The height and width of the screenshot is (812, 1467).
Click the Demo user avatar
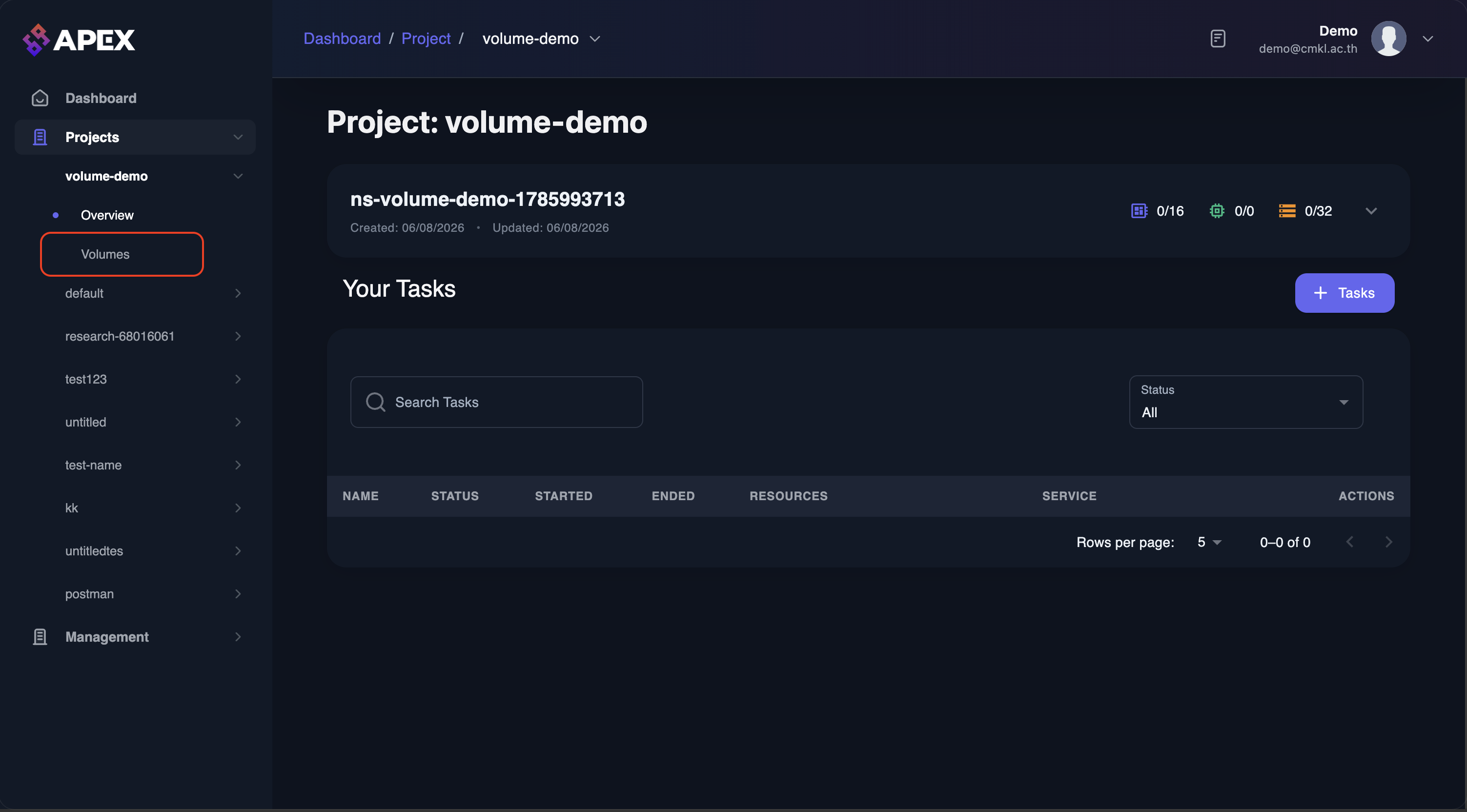[1388, 39]
